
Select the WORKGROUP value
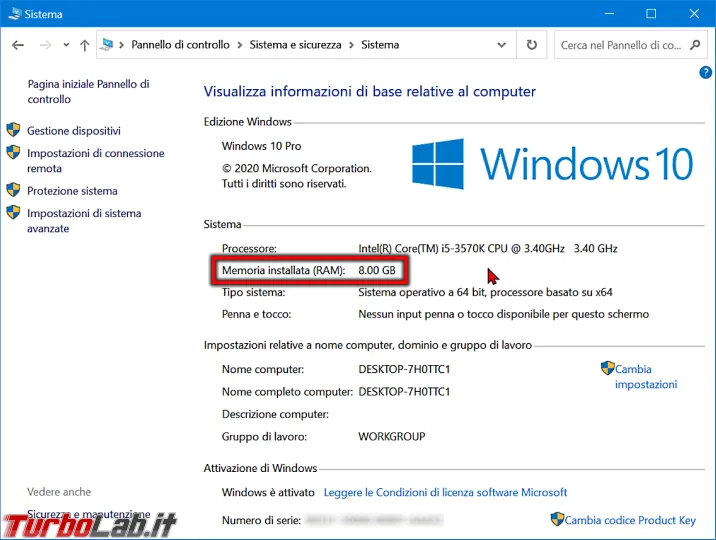[392, 436]
